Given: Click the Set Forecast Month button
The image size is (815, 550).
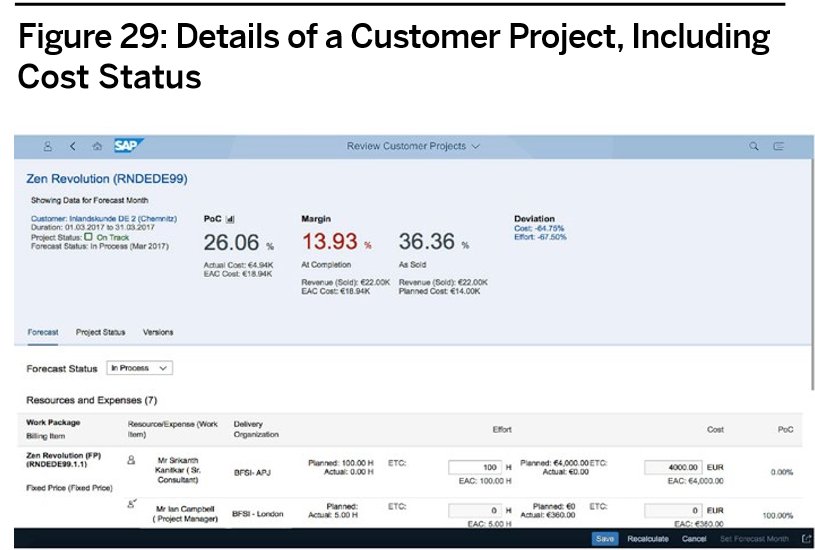Looking at the screenshot, I should click(754, 539).
